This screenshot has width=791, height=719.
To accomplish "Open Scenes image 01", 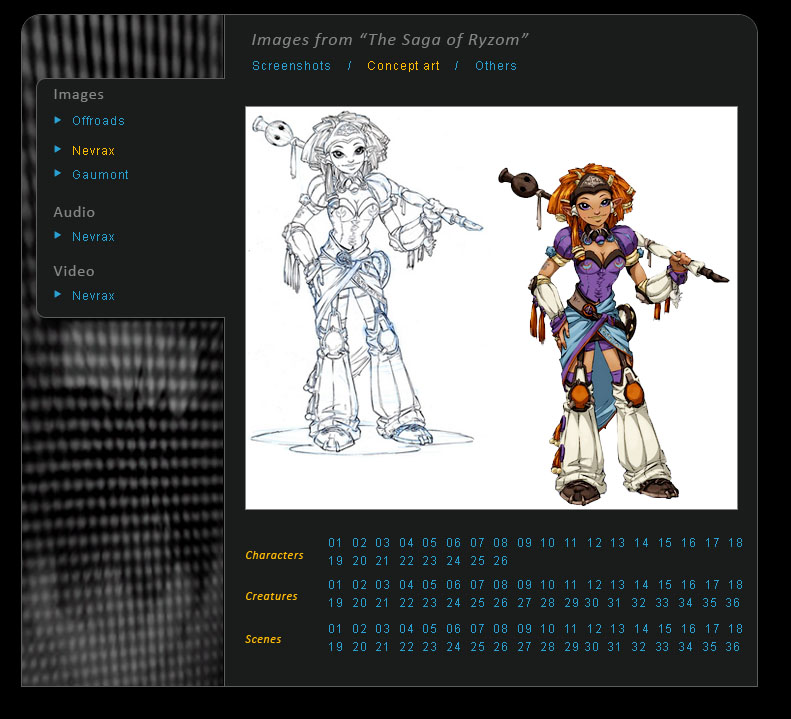I will (x=335, y=629).
